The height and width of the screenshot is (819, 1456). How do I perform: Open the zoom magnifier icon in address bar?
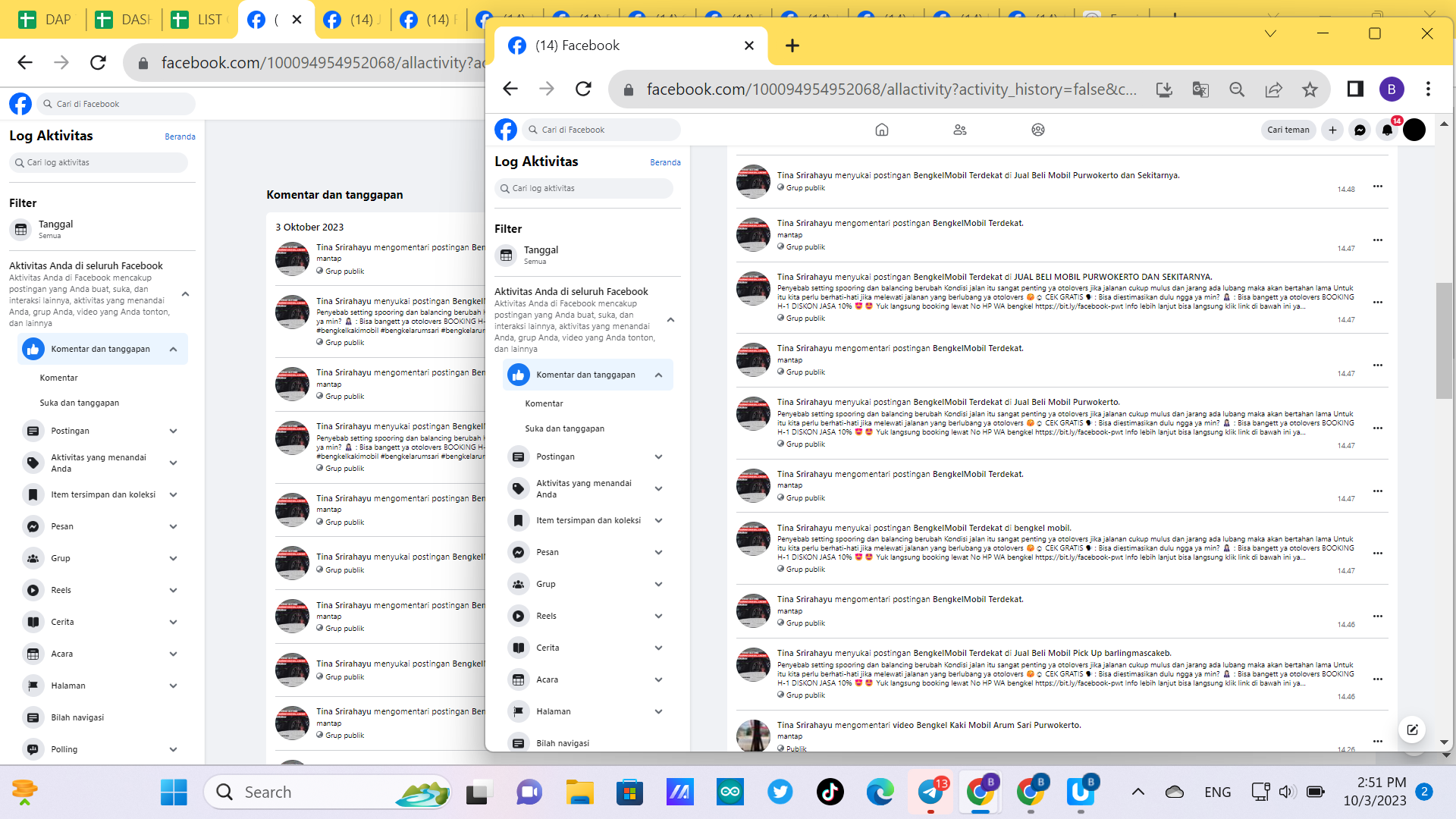pyautogui.click(x=1237, y=89)
